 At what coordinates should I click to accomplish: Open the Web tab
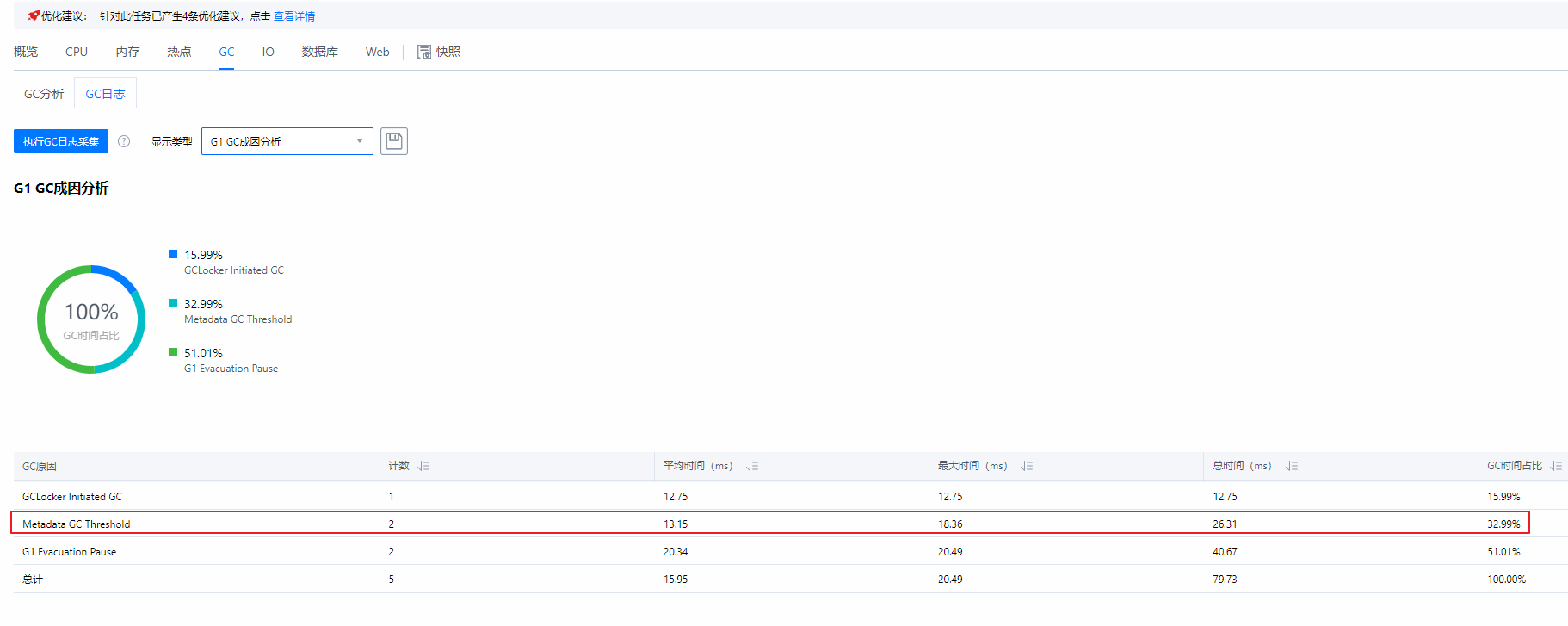click(378, 52)
